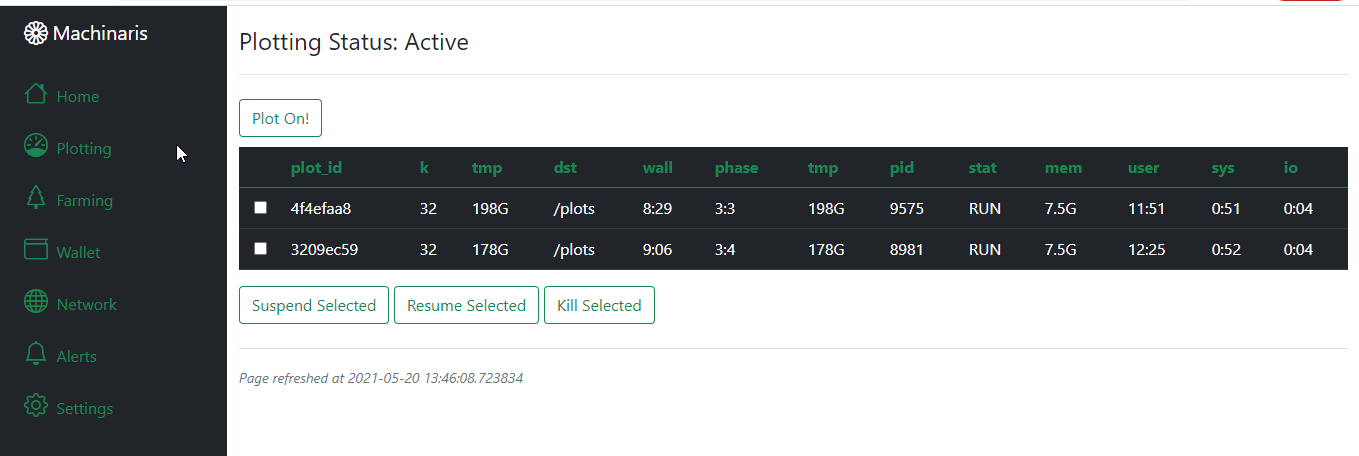The height and width of the screenshot is (456, 1359).
Task: Click Suspend Selected button
Action: coord(314,306)
